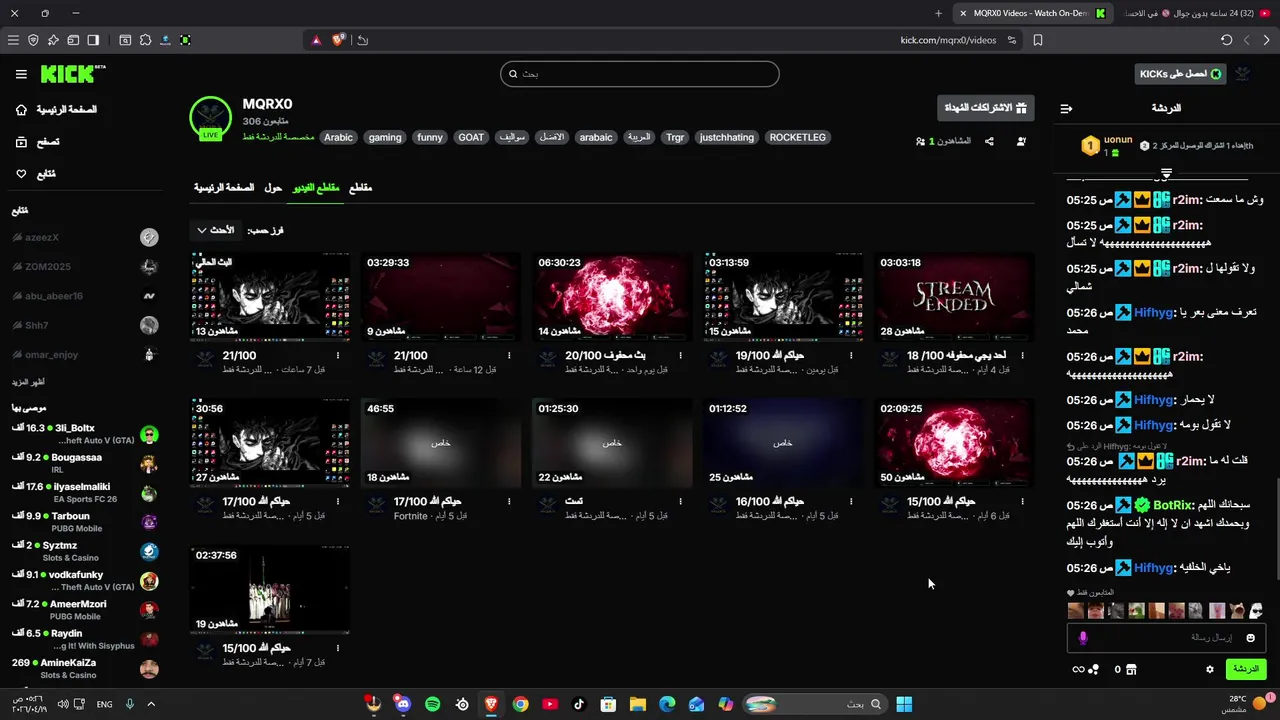Expand the system tray hidden icons chevron
Screen dimensions: 1280x720
151,704
